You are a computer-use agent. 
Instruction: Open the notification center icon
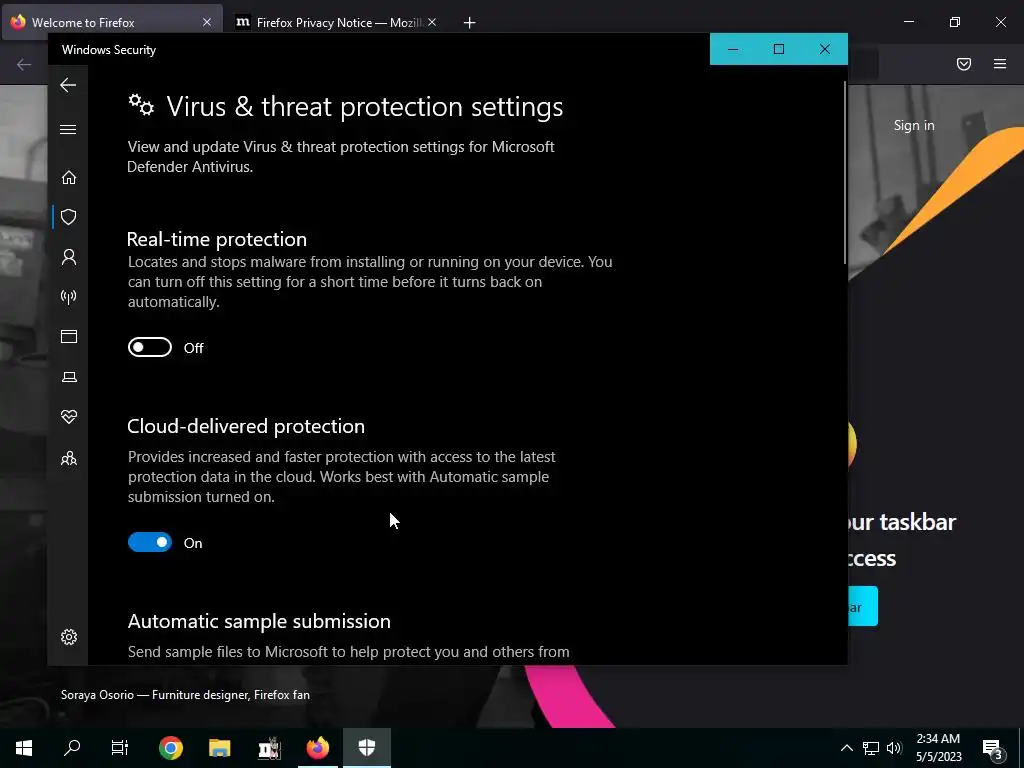click(993, 748)
